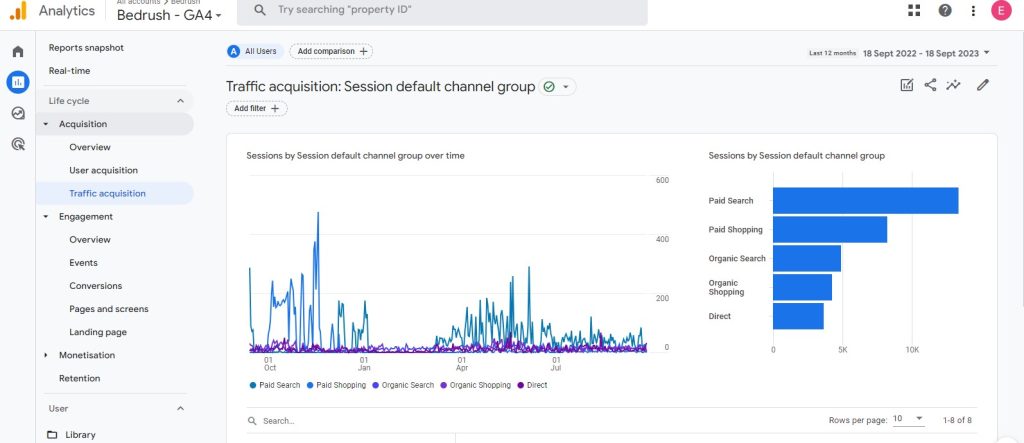Image resolution: width=1024 pixels, height=443 pixels.
Task: Click the pencil edit report icon
Action: click(x=983, y=85)
